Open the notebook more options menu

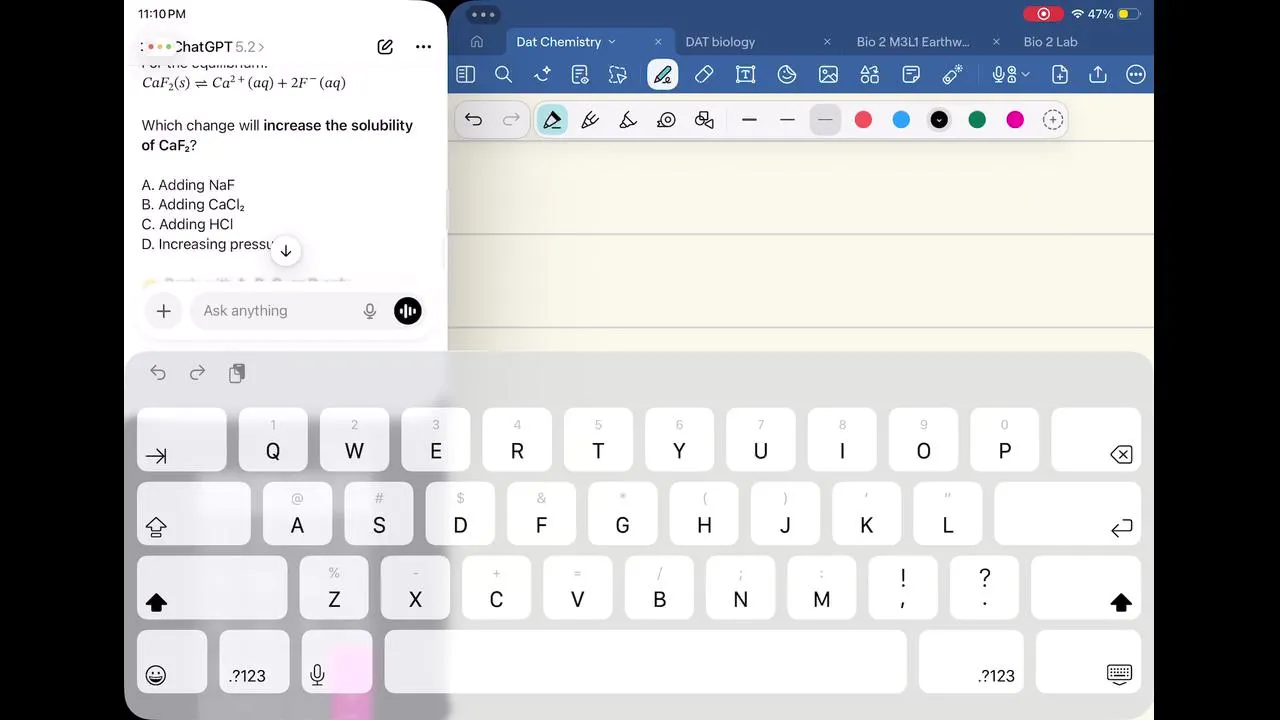1136,75
